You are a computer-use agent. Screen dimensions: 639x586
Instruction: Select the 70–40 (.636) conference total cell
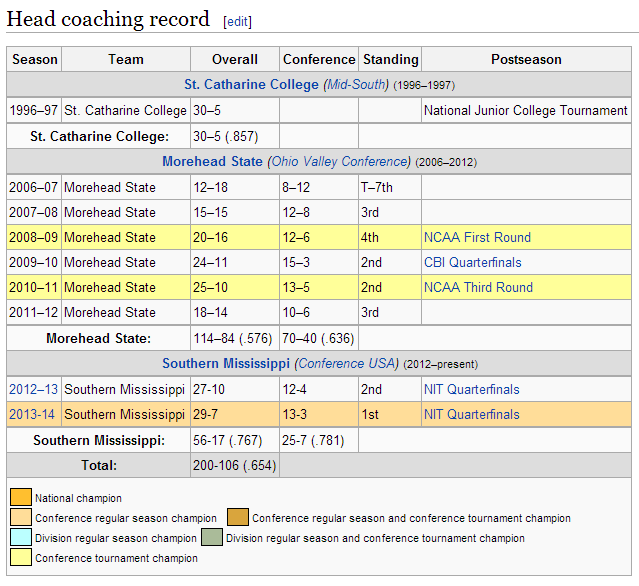(319, 338)
